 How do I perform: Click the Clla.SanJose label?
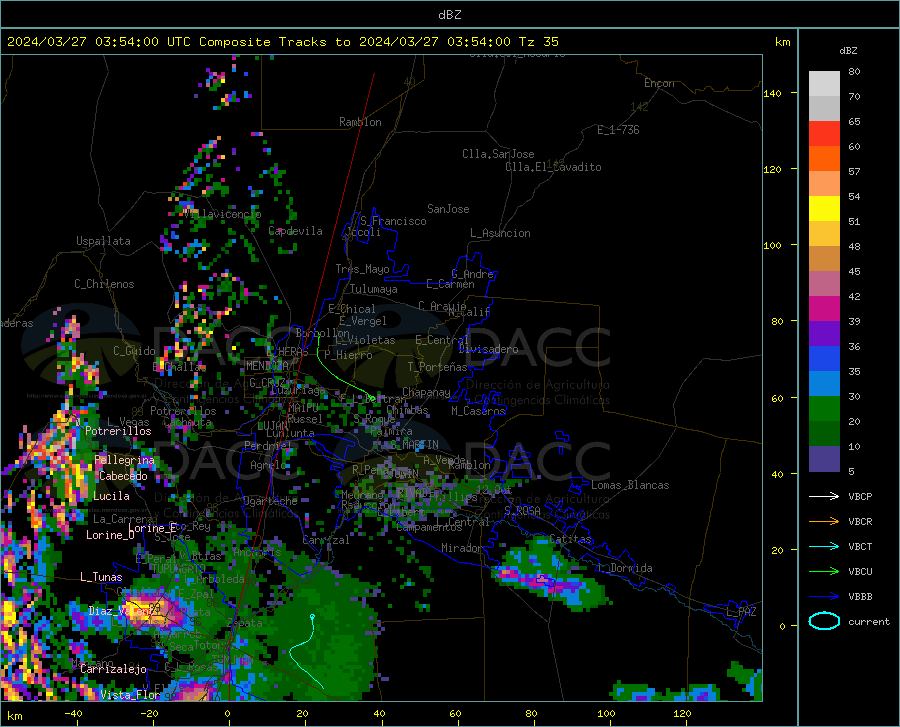tap(498, 154)
